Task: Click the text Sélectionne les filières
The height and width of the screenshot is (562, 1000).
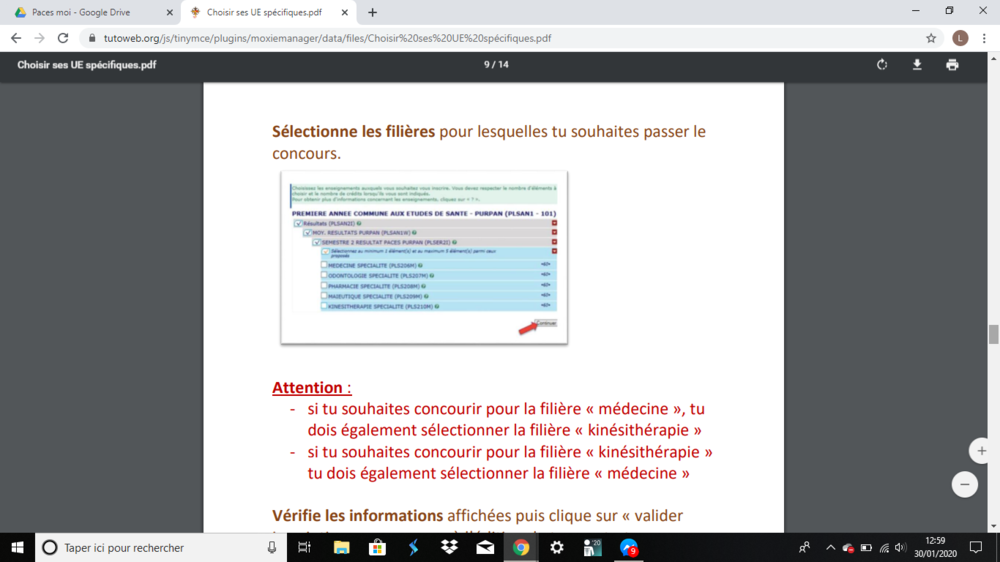Action: pos(353,131)
